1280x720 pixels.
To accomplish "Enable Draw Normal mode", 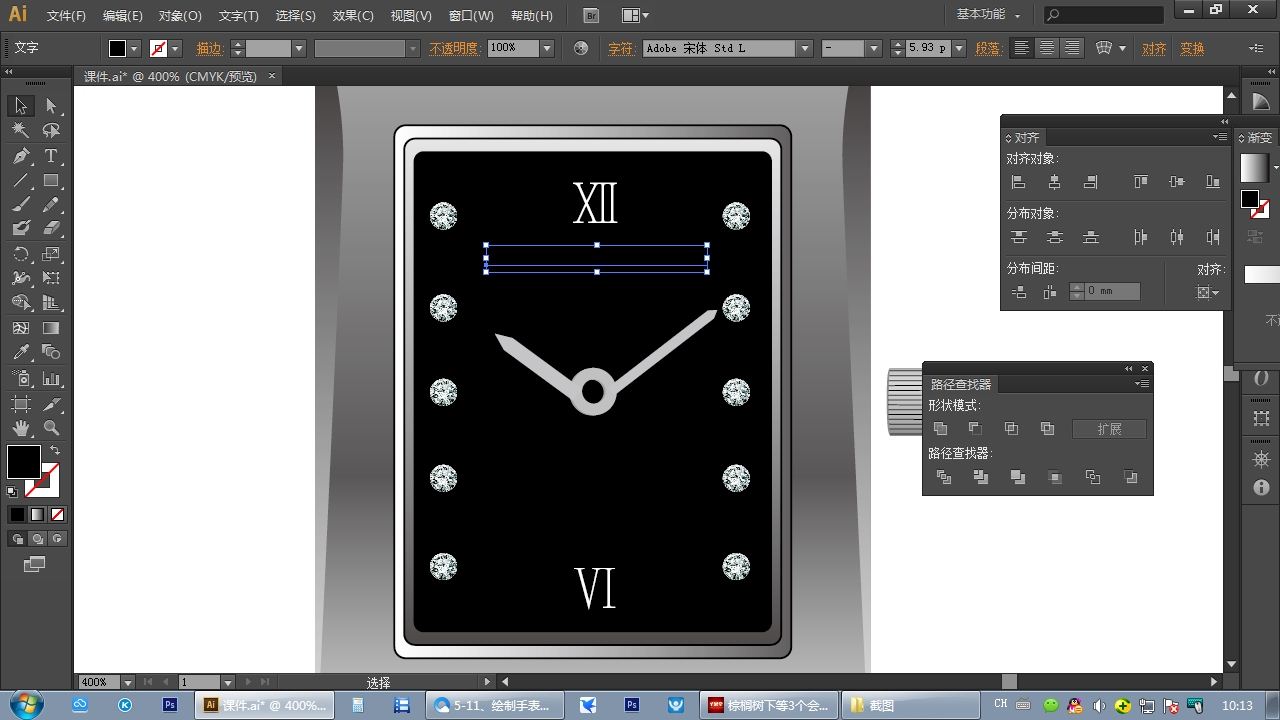I will [x=17, y=539].
